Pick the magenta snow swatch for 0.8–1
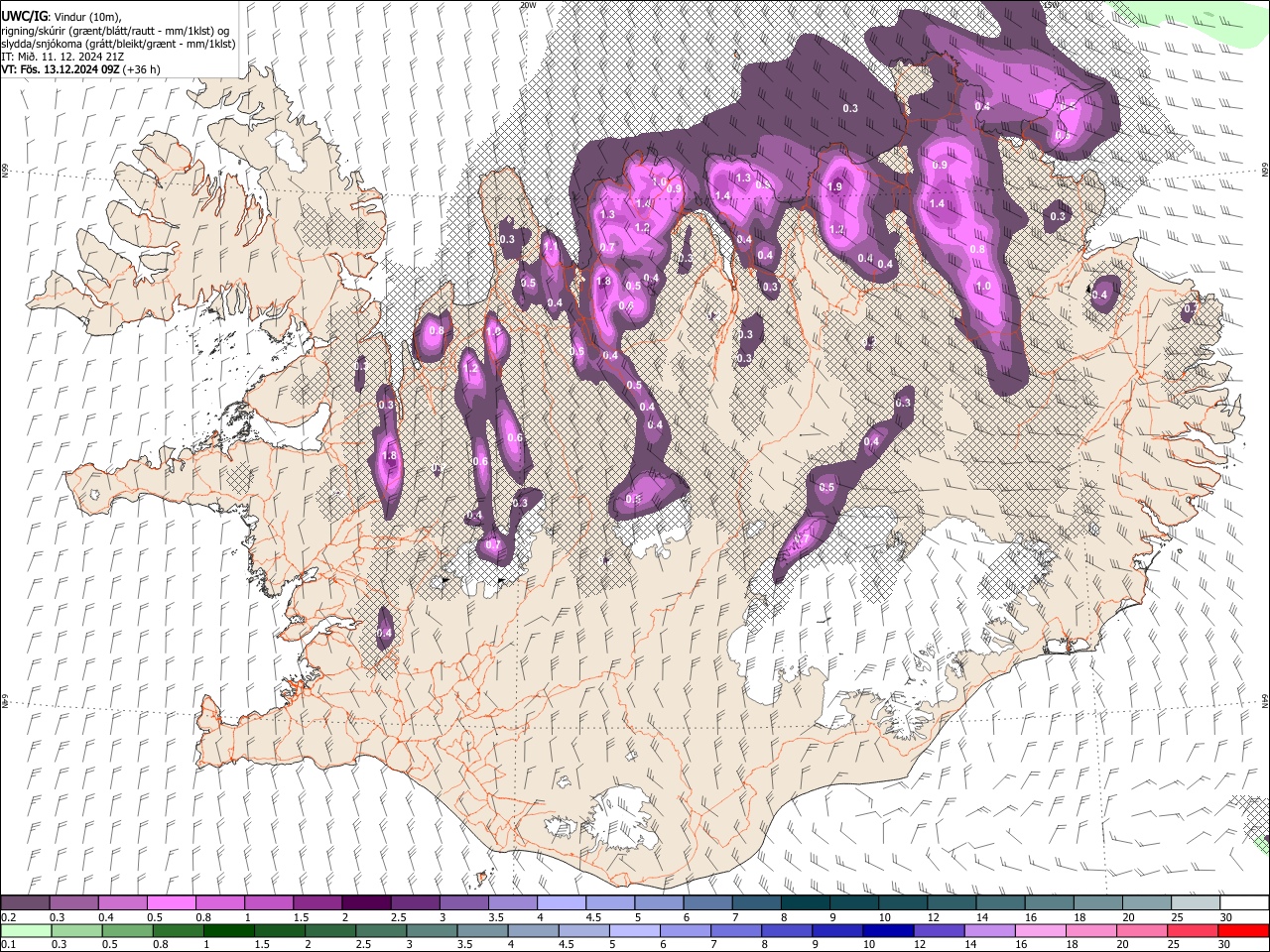Image resolution: width=1270 pixels, height=952 pixels. point(220,903)
